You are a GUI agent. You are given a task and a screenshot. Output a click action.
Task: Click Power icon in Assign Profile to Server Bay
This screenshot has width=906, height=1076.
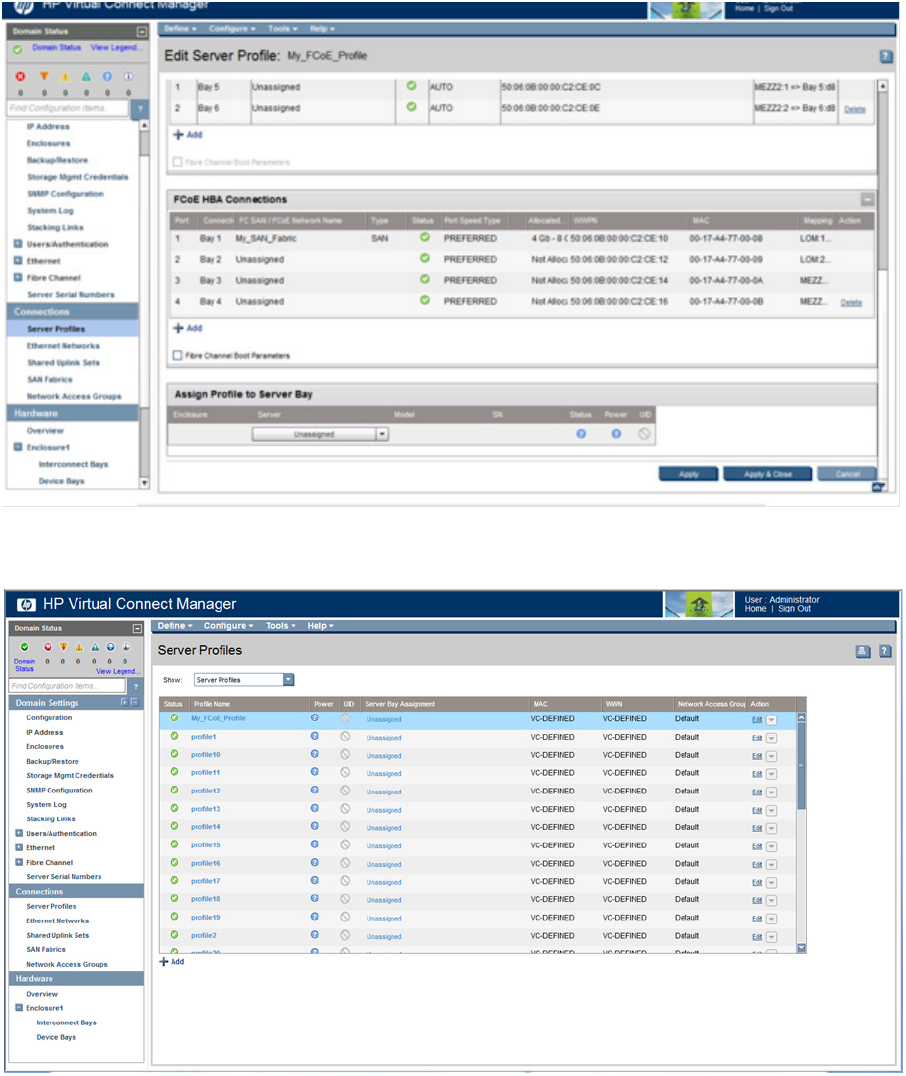(616, 434)
